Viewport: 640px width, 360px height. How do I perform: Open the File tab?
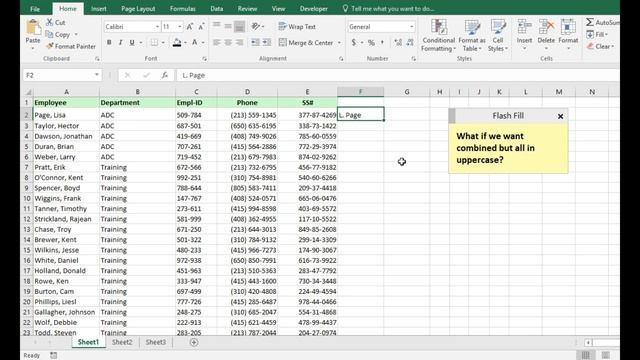35,9
